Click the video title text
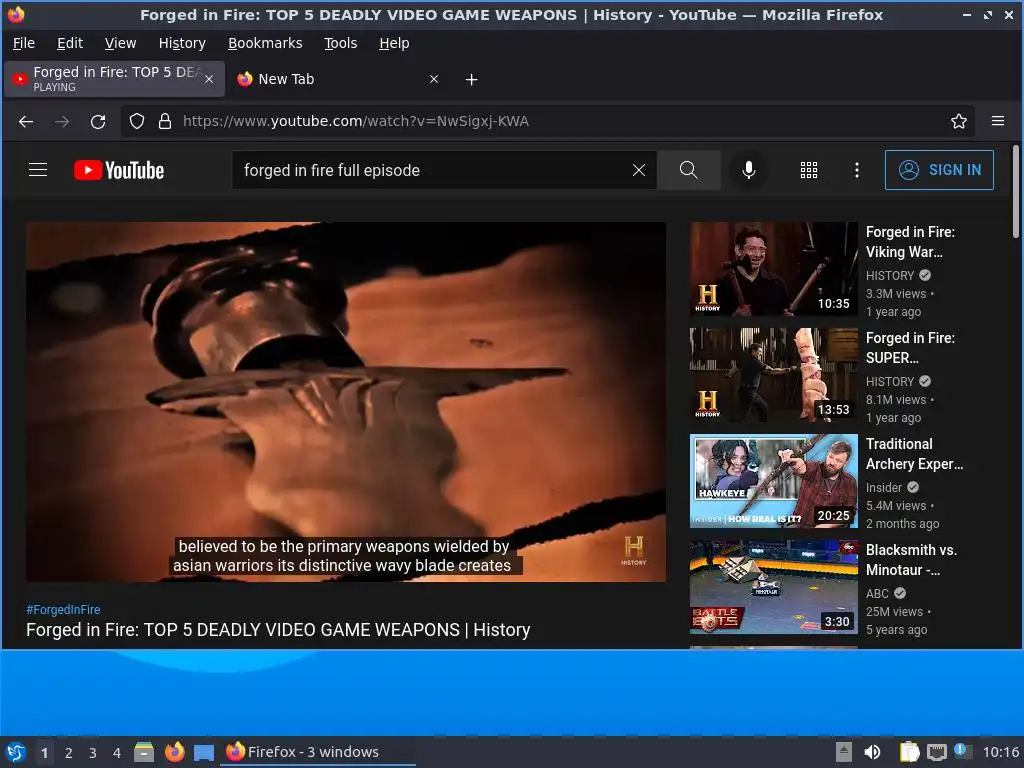 coord(278,630)
